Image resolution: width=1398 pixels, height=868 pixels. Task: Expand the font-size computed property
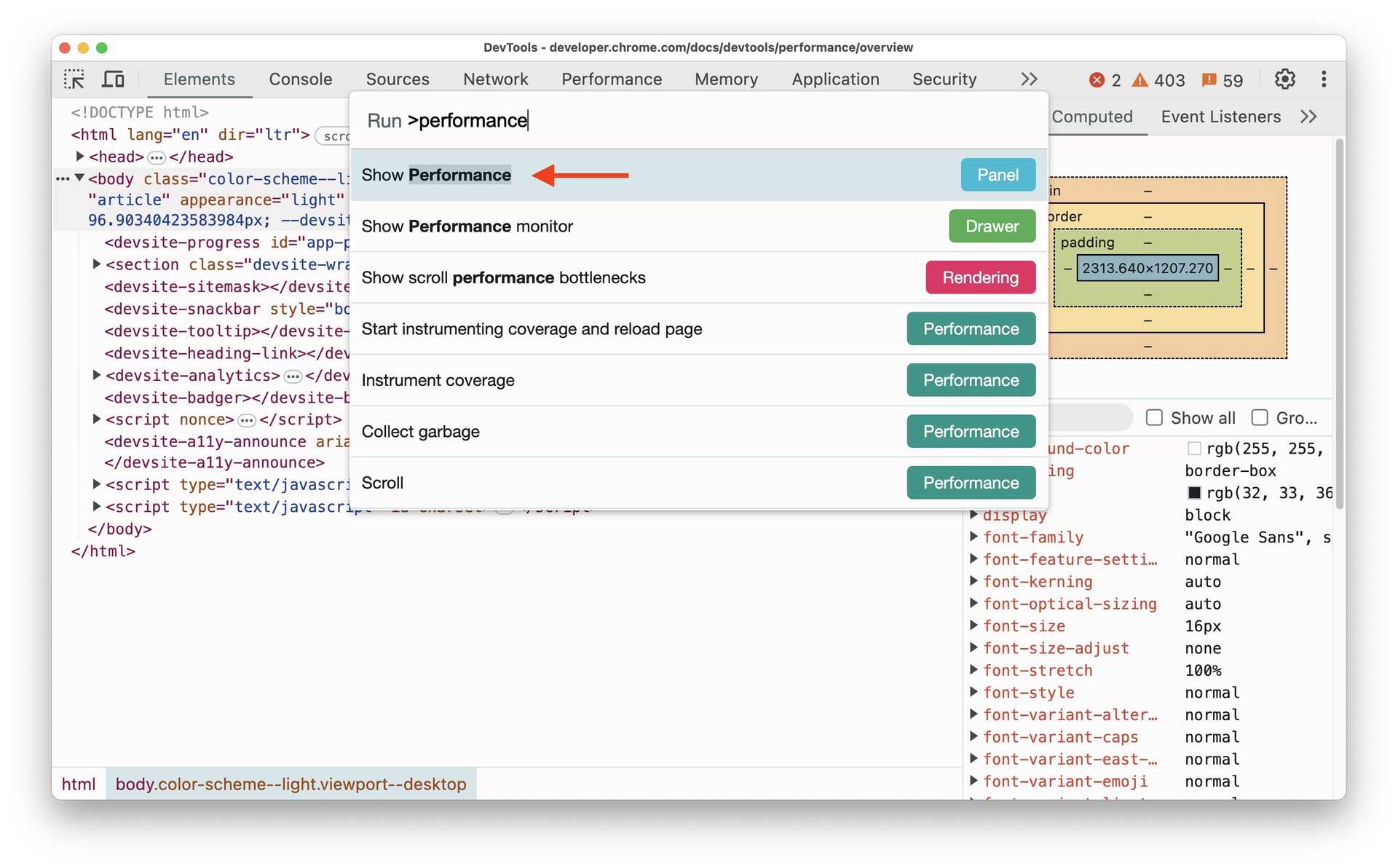click(x=974, y=626)
